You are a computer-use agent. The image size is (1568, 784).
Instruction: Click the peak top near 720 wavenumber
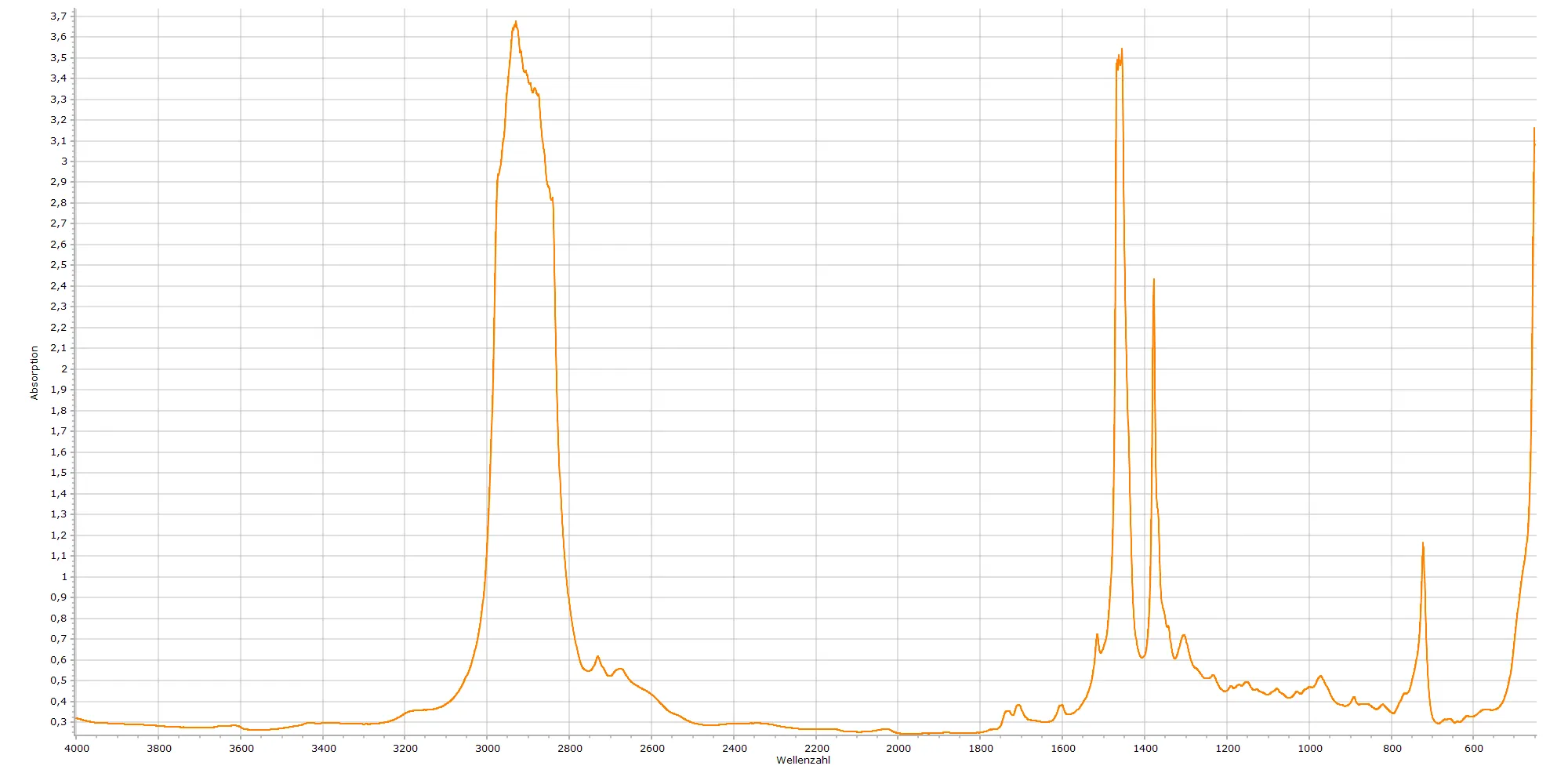click(x=1422, y=543)
